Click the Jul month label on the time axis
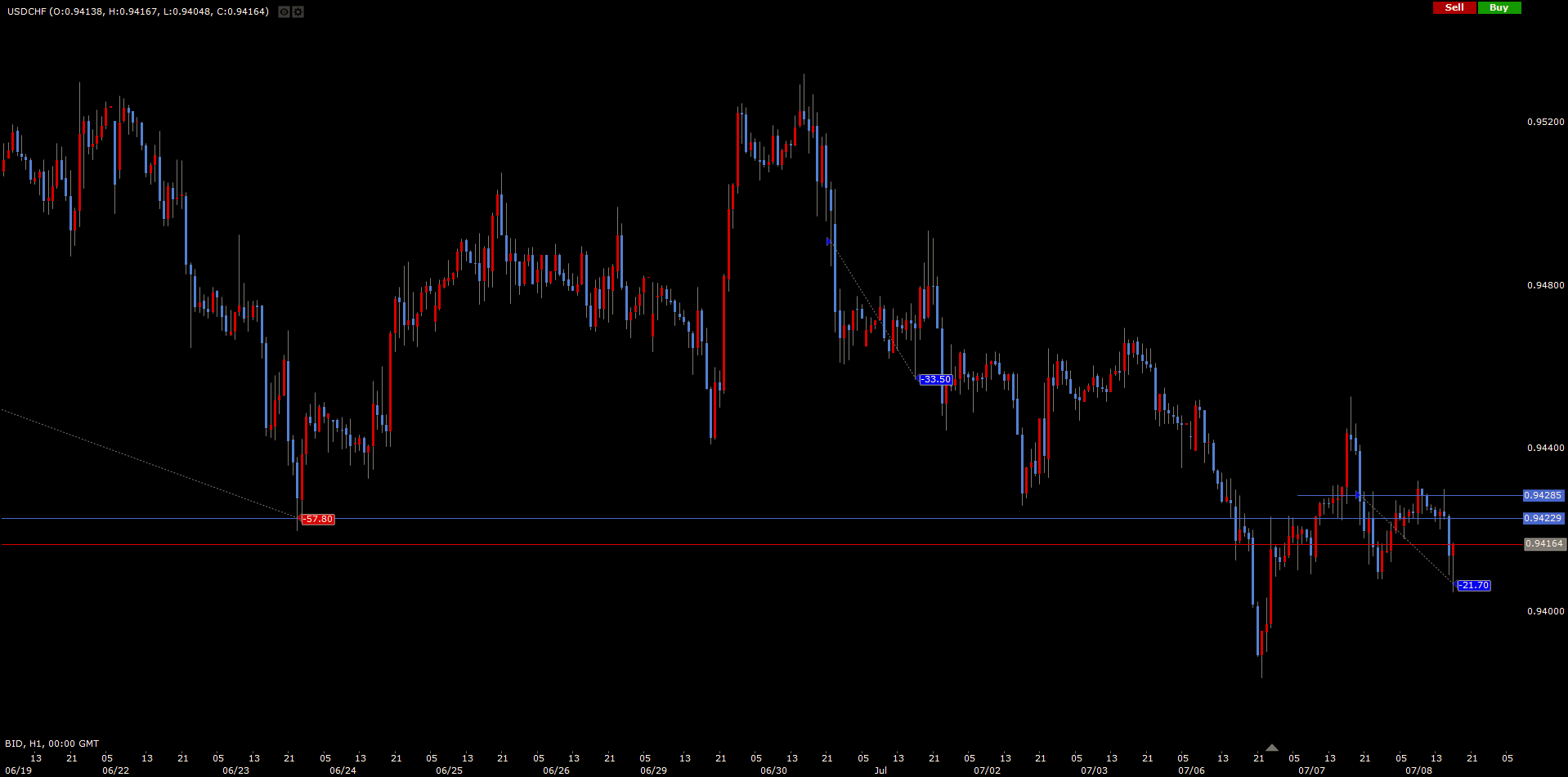The image size is (1568, 777). point(880,770)
